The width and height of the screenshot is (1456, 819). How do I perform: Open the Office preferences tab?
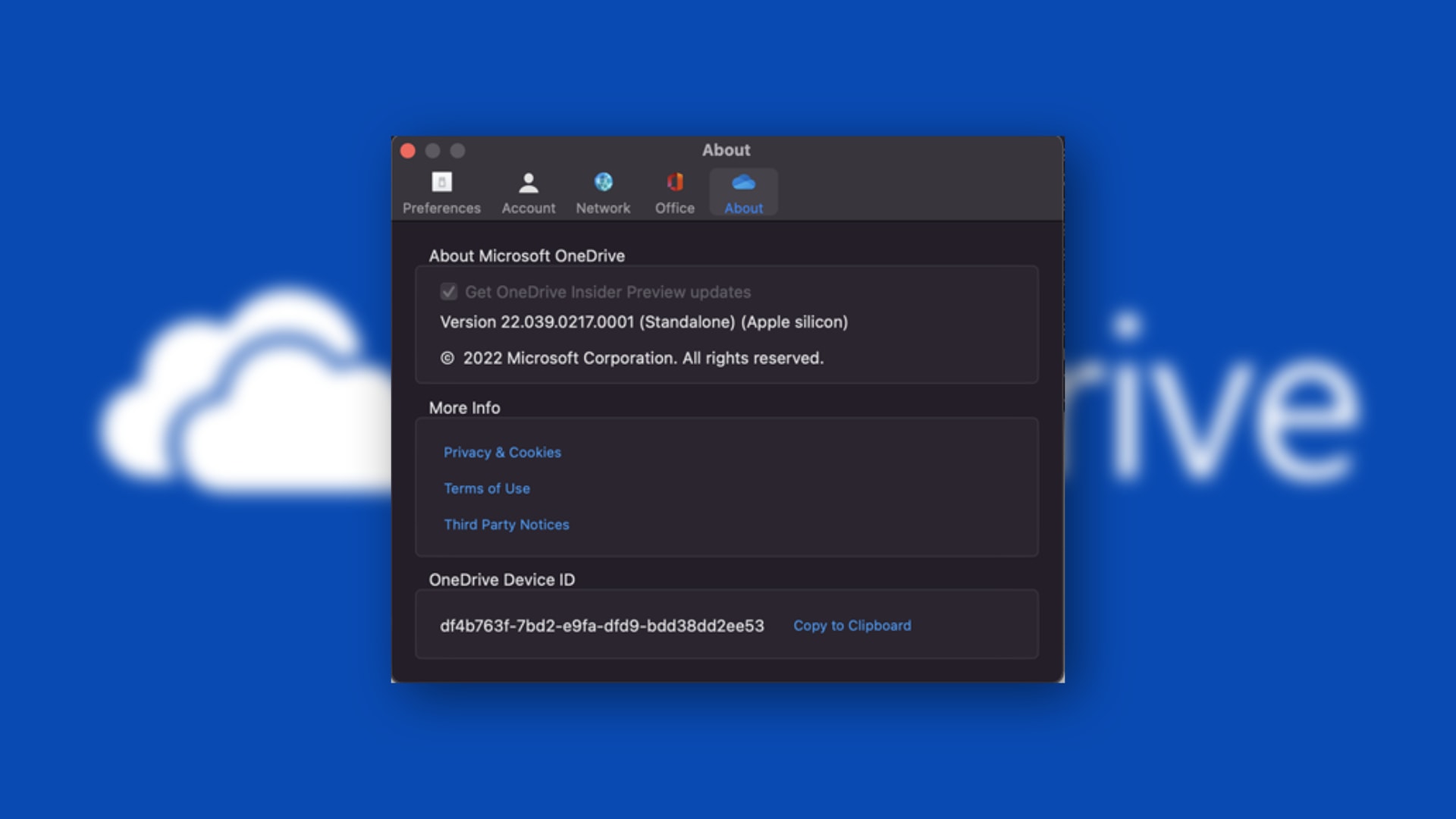[x=673, y=191]
